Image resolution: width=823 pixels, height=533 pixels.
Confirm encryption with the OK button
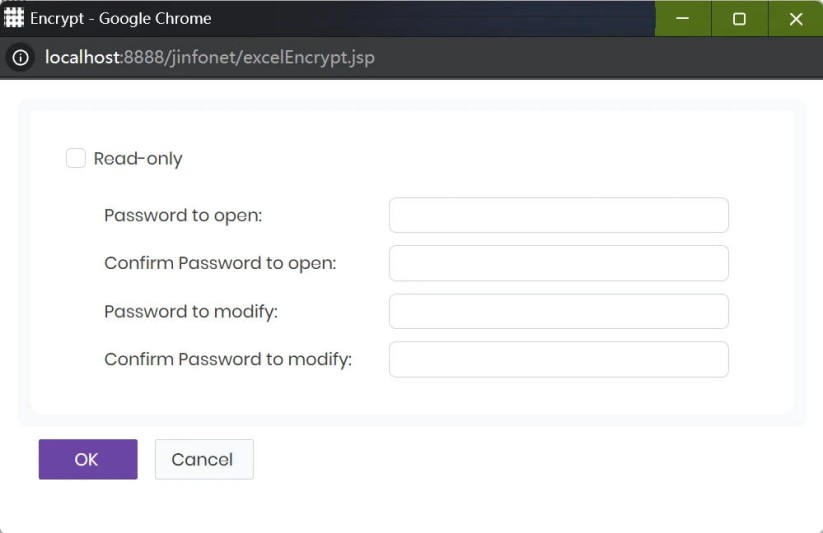point(88,459)
